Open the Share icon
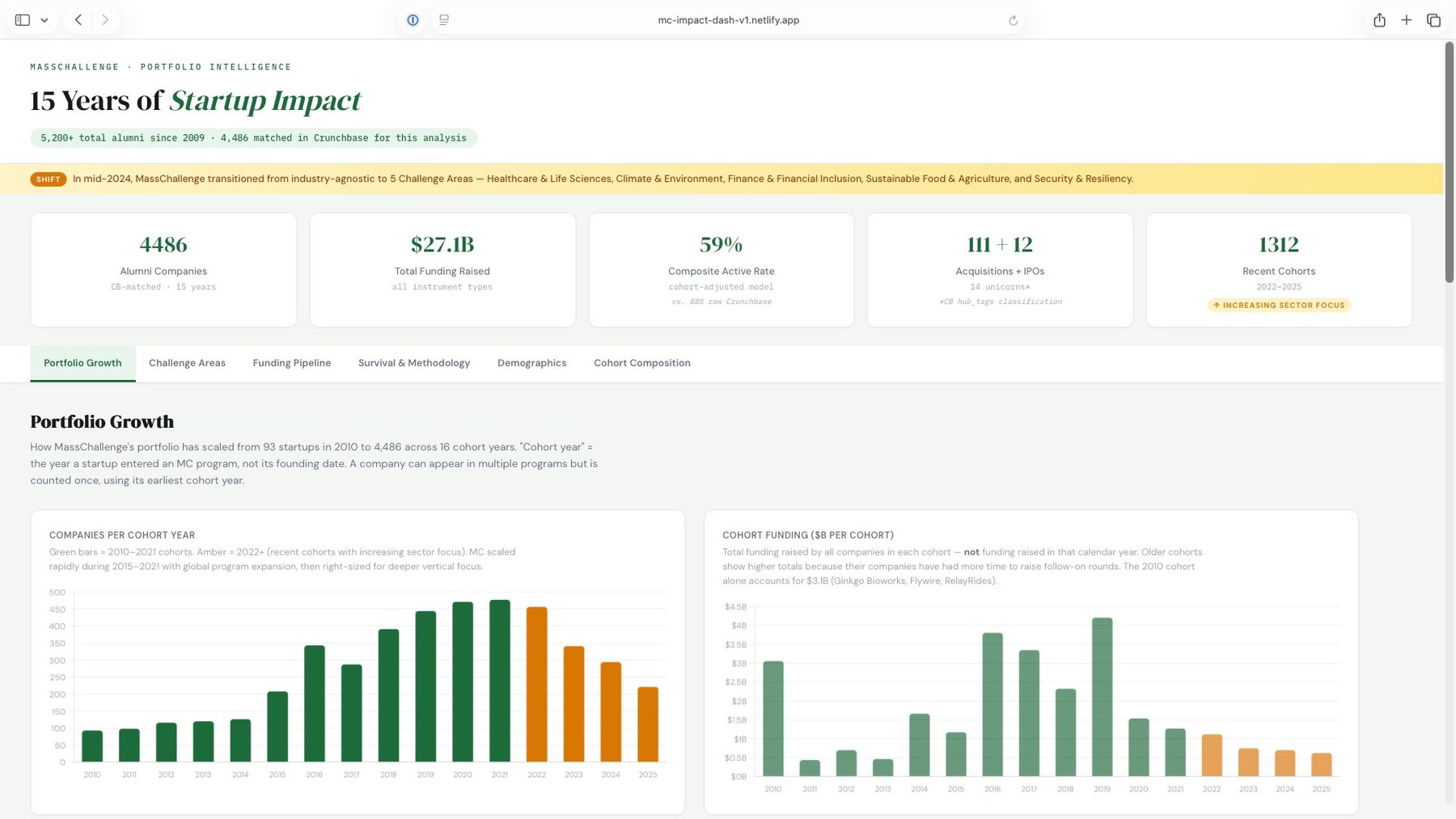Screen dimensions: 1456x819 1379,20
